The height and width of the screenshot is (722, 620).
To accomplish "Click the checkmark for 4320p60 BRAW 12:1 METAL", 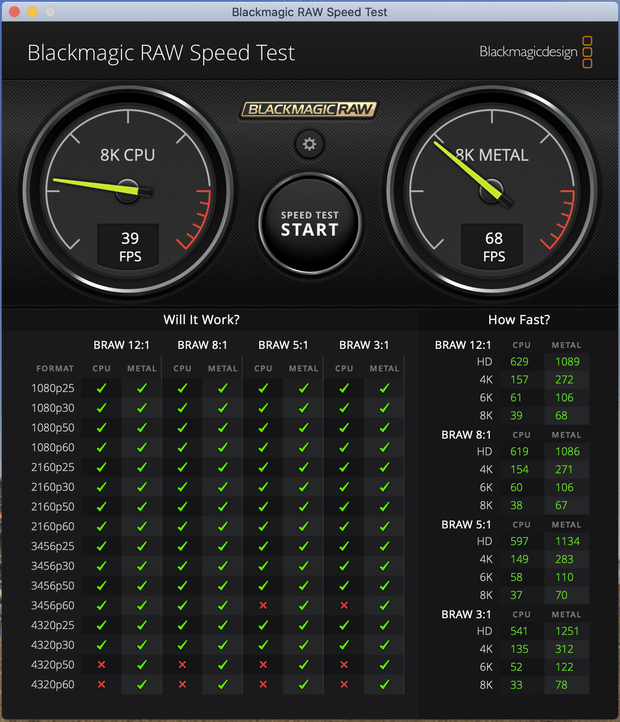I will click(142, 684).
